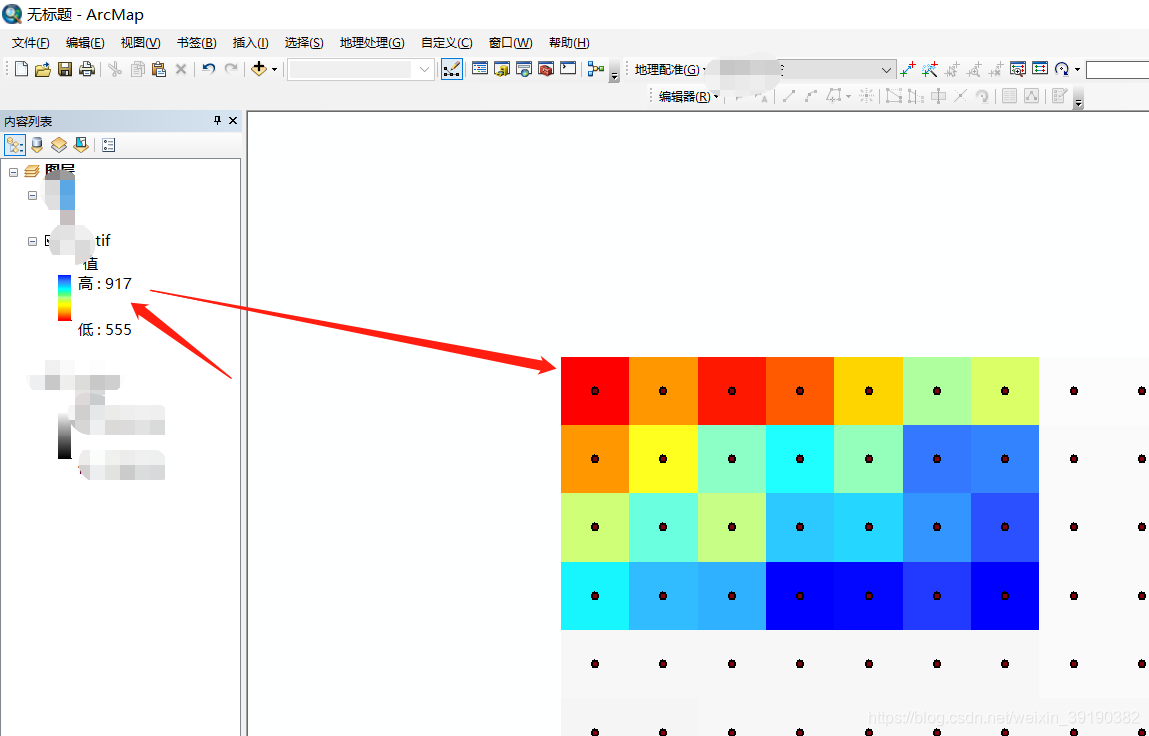Open the 书签(B) menu
Image resolution: width=1149 pixels, height=736 pixels.
pos(196,42)
